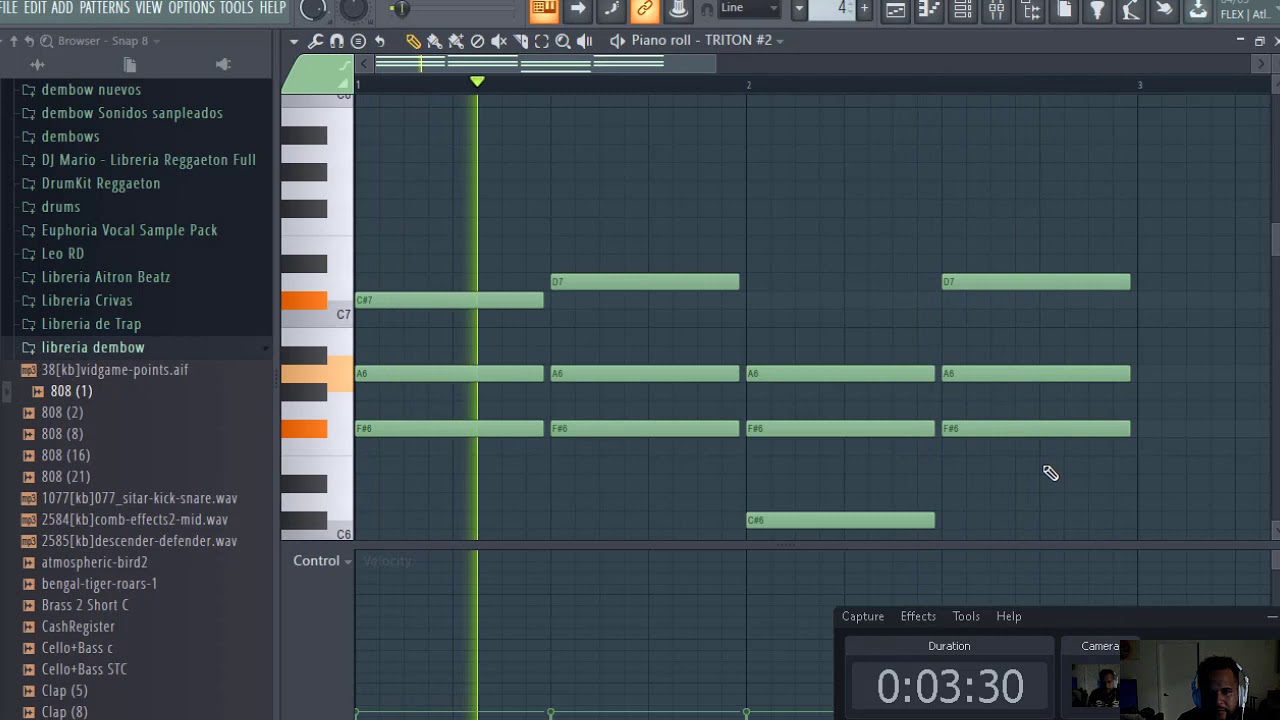Open the FILE menu

point(9,8)
